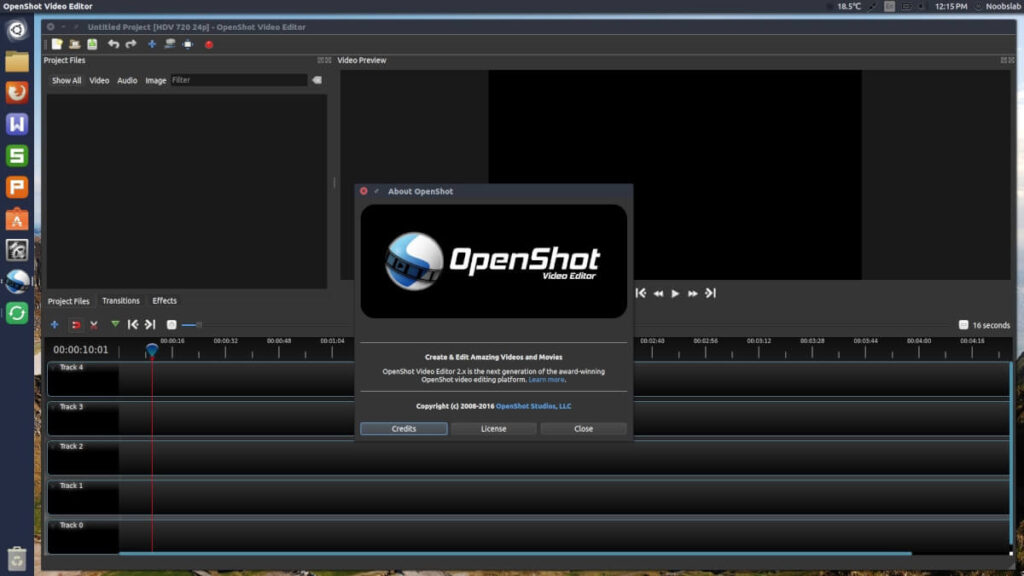Click the Credits button in About dialog
The width and height of the screenshot is (1024, 576).
[x=404, y=429]
